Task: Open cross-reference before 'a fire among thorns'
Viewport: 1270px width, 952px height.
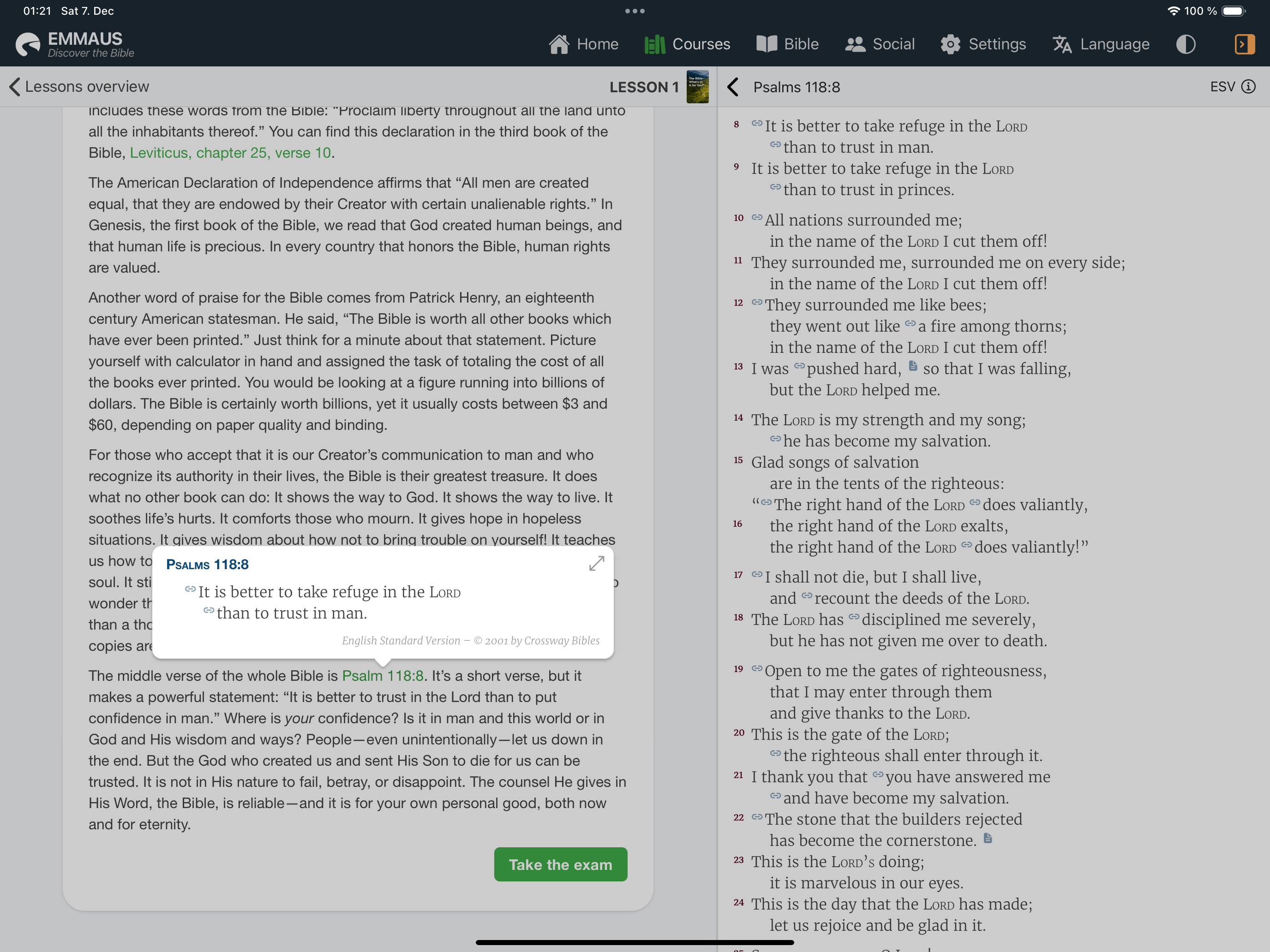Action: point(911,324)
